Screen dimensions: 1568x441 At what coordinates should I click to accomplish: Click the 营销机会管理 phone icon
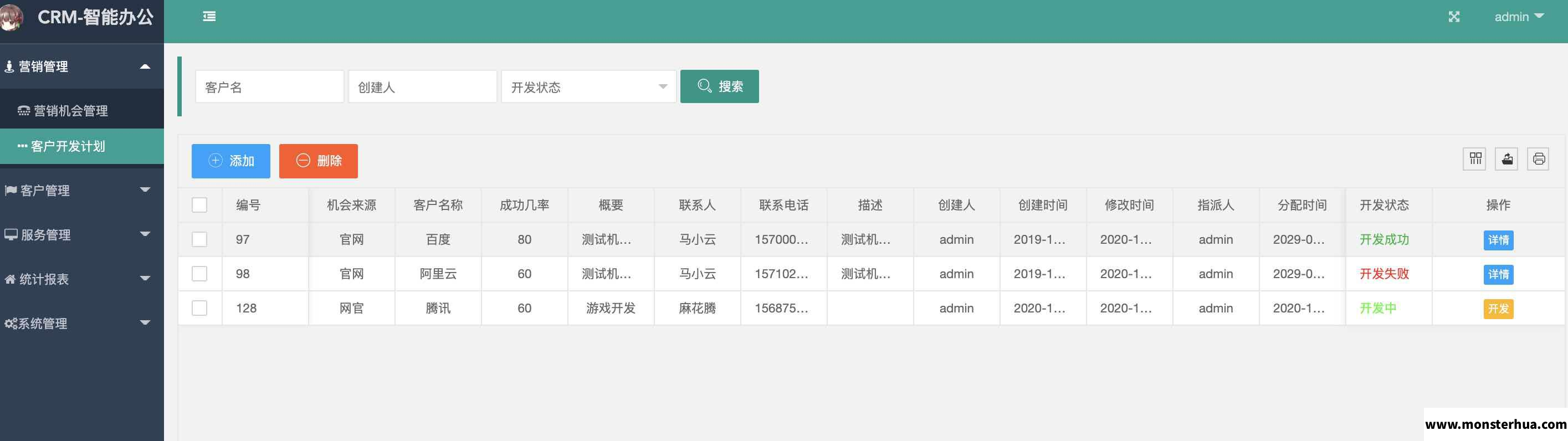tap(24, 111)
